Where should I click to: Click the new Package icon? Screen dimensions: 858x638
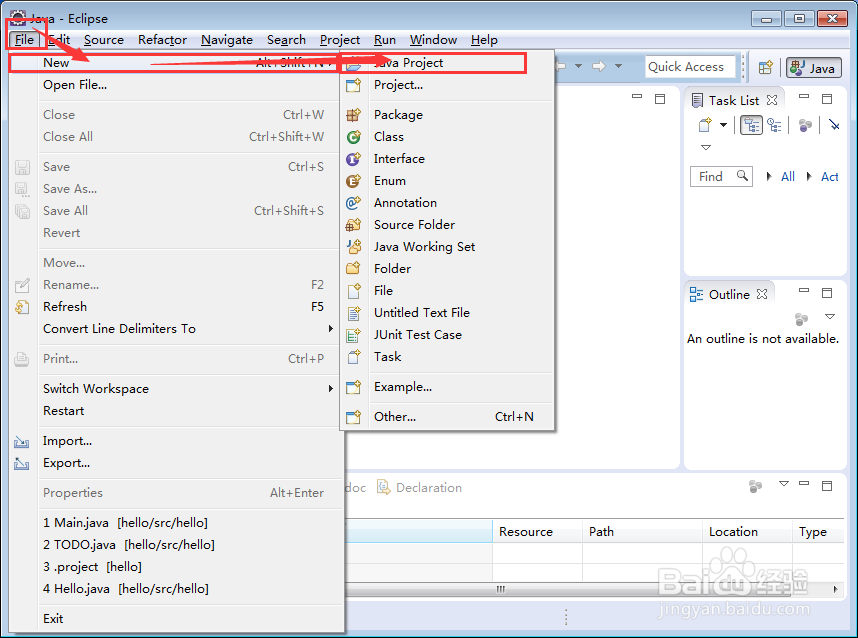click(353, 115)
